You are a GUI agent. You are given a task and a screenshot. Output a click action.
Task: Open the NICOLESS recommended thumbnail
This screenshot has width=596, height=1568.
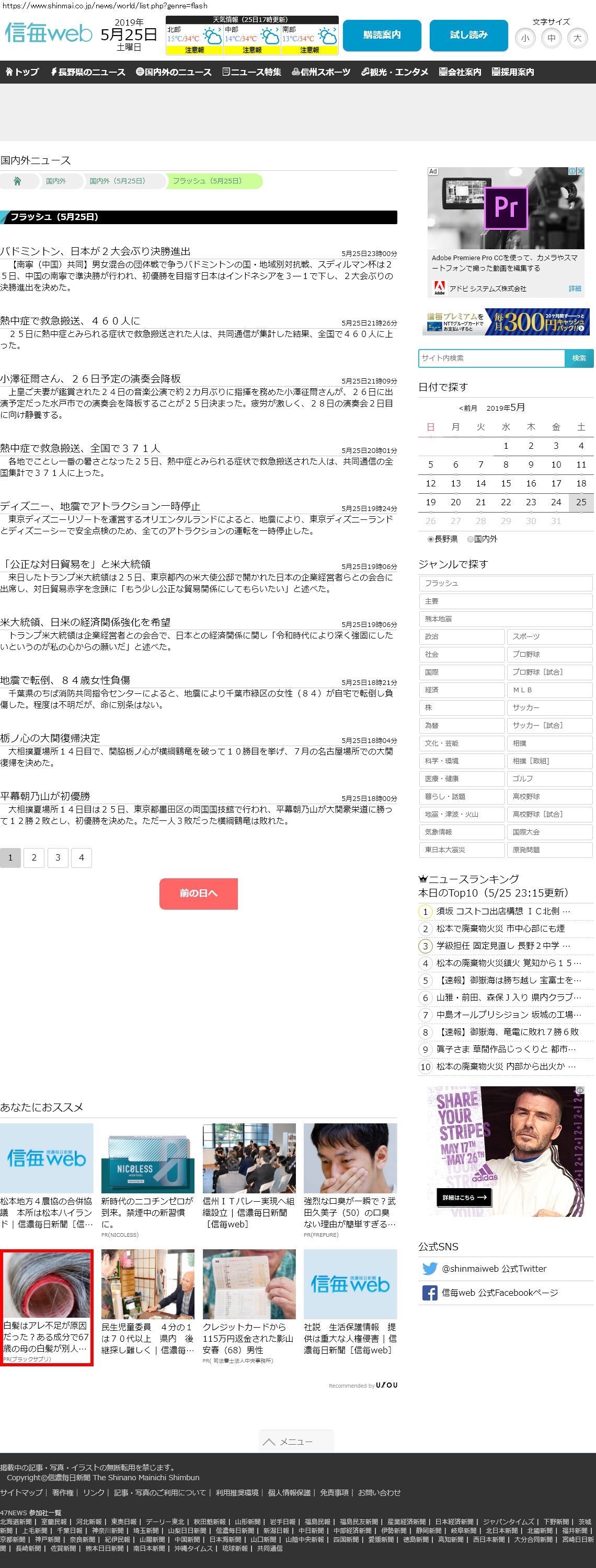pos(147,1158)
